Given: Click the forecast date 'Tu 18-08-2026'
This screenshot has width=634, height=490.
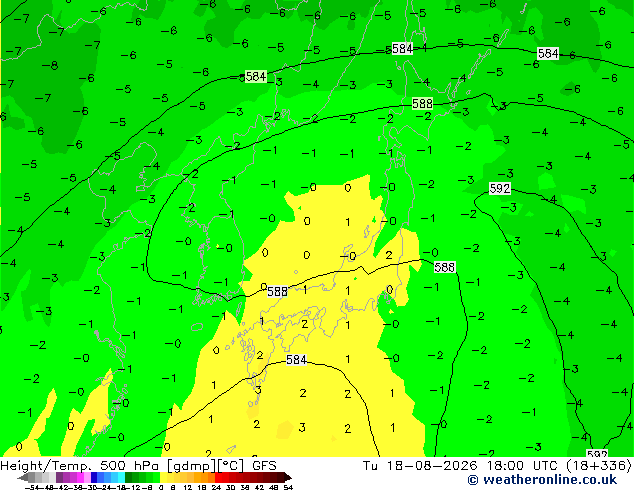Looking at the screenshot, I should [421, 466].
